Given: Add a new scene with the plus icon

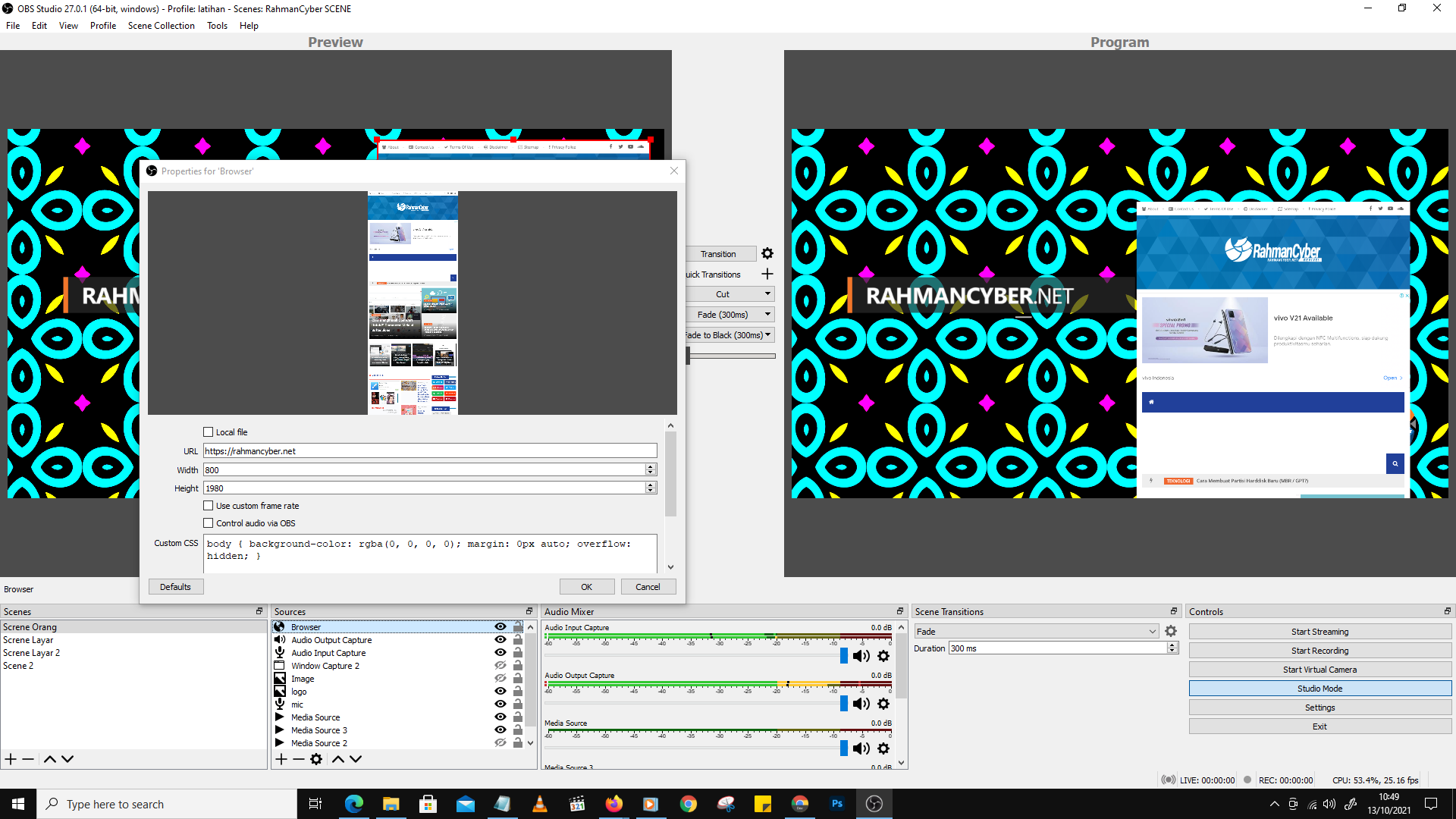Looking at the screenshot, I should (10, 758).
